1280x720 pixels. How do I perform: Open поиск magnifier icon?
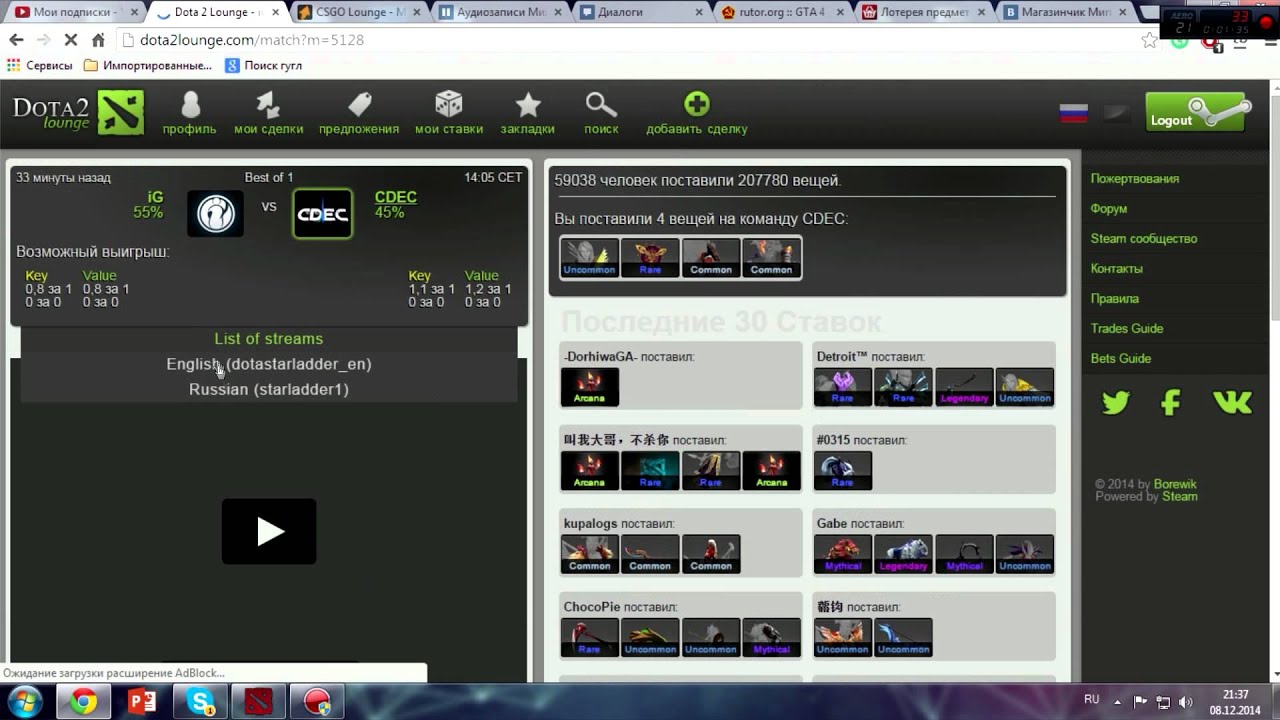coord(601,105)
